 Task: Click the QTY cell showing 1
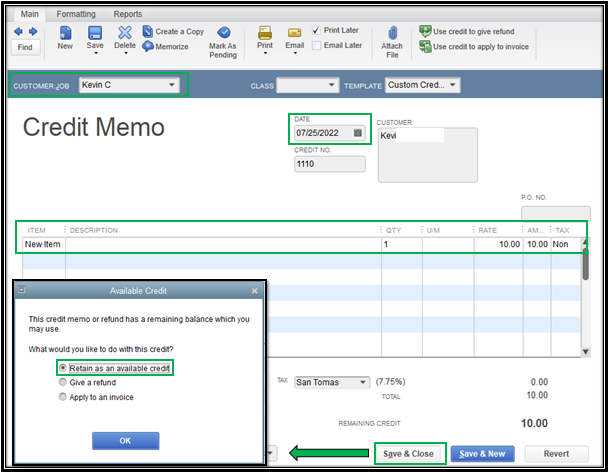(402, 244)
